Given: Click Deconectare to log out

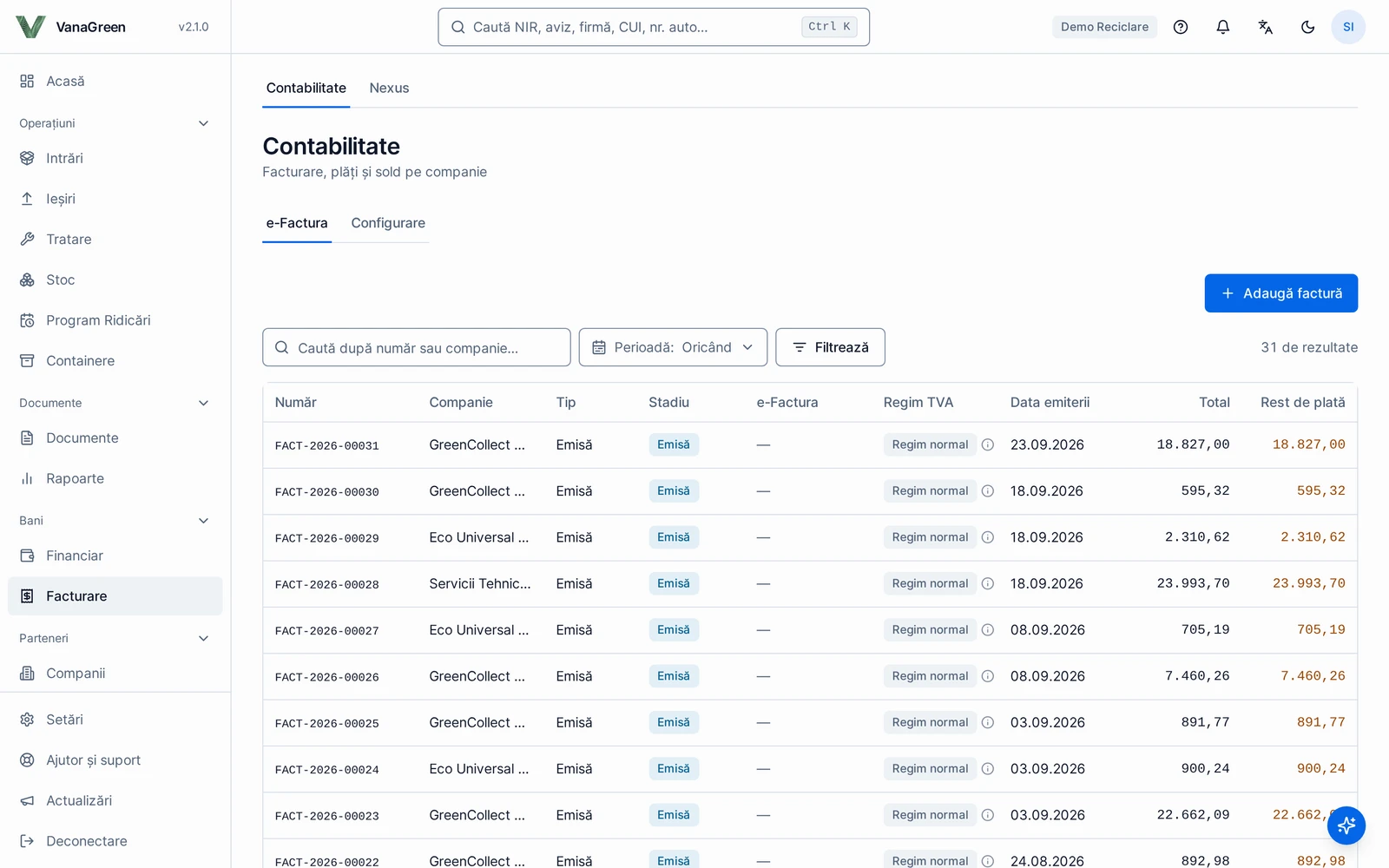Looking at the screenshot, I should pos(115,841).
